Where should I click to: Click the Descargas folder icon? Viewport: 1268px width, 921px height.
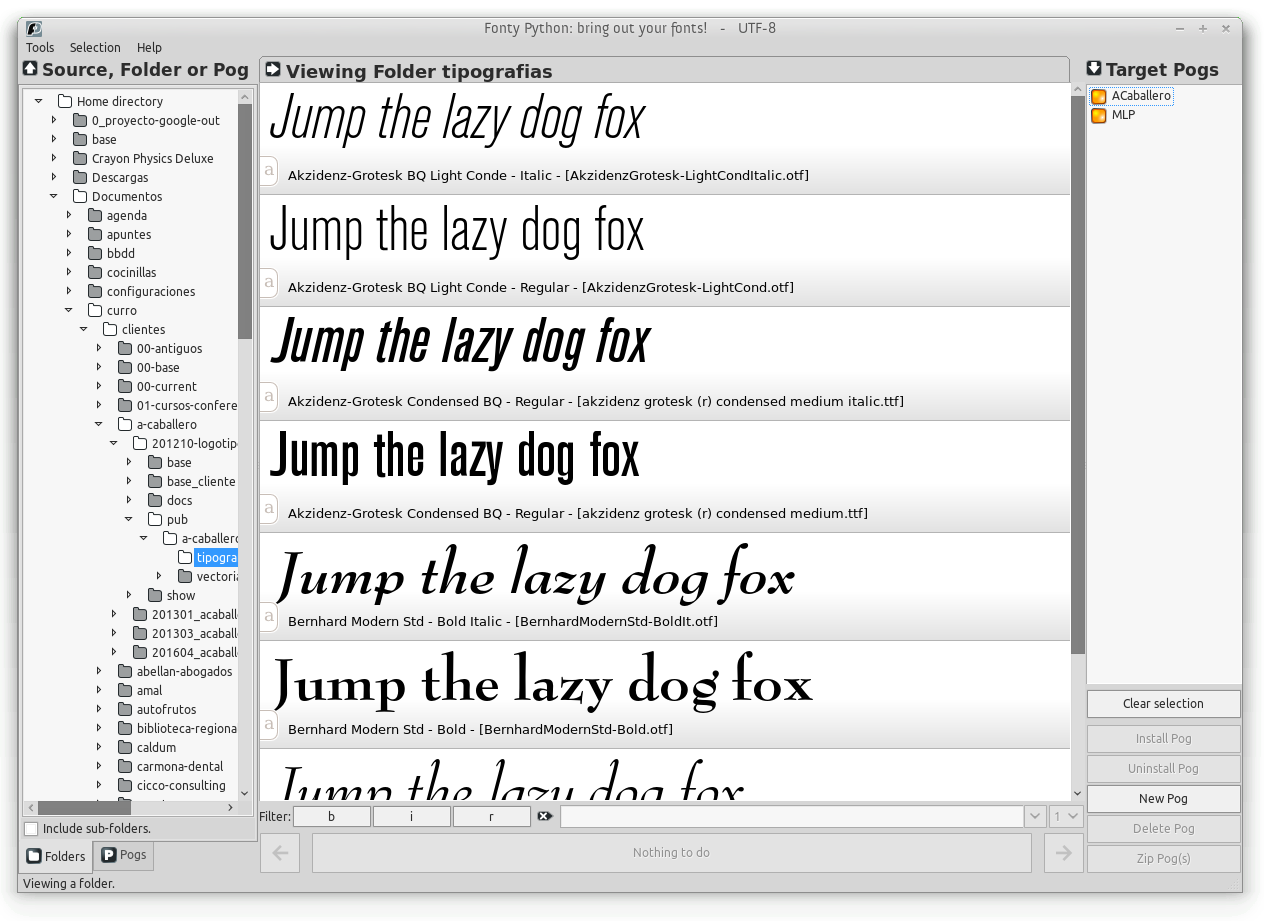pos(80,178)
